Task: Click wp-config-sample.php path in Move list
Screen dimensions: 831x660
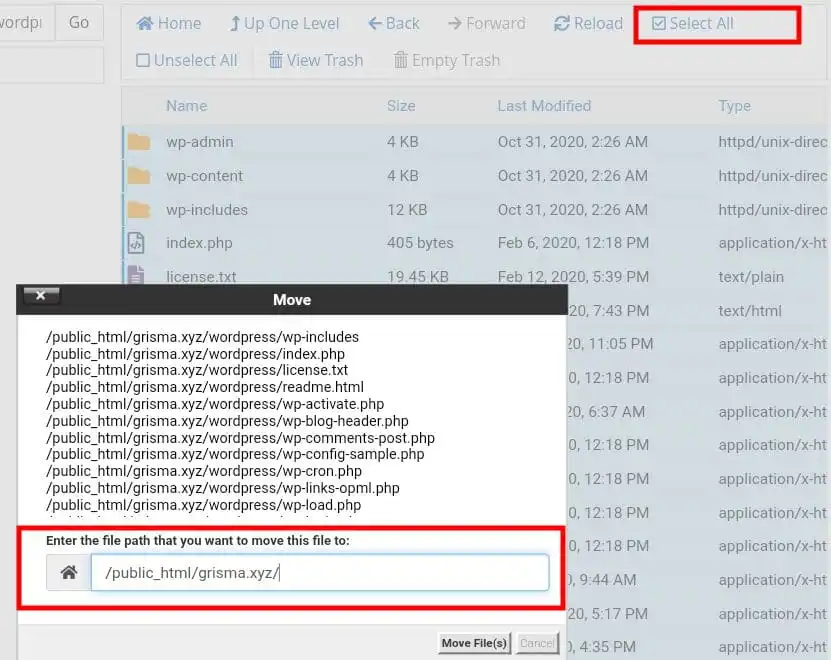Action: pos(235,454)
